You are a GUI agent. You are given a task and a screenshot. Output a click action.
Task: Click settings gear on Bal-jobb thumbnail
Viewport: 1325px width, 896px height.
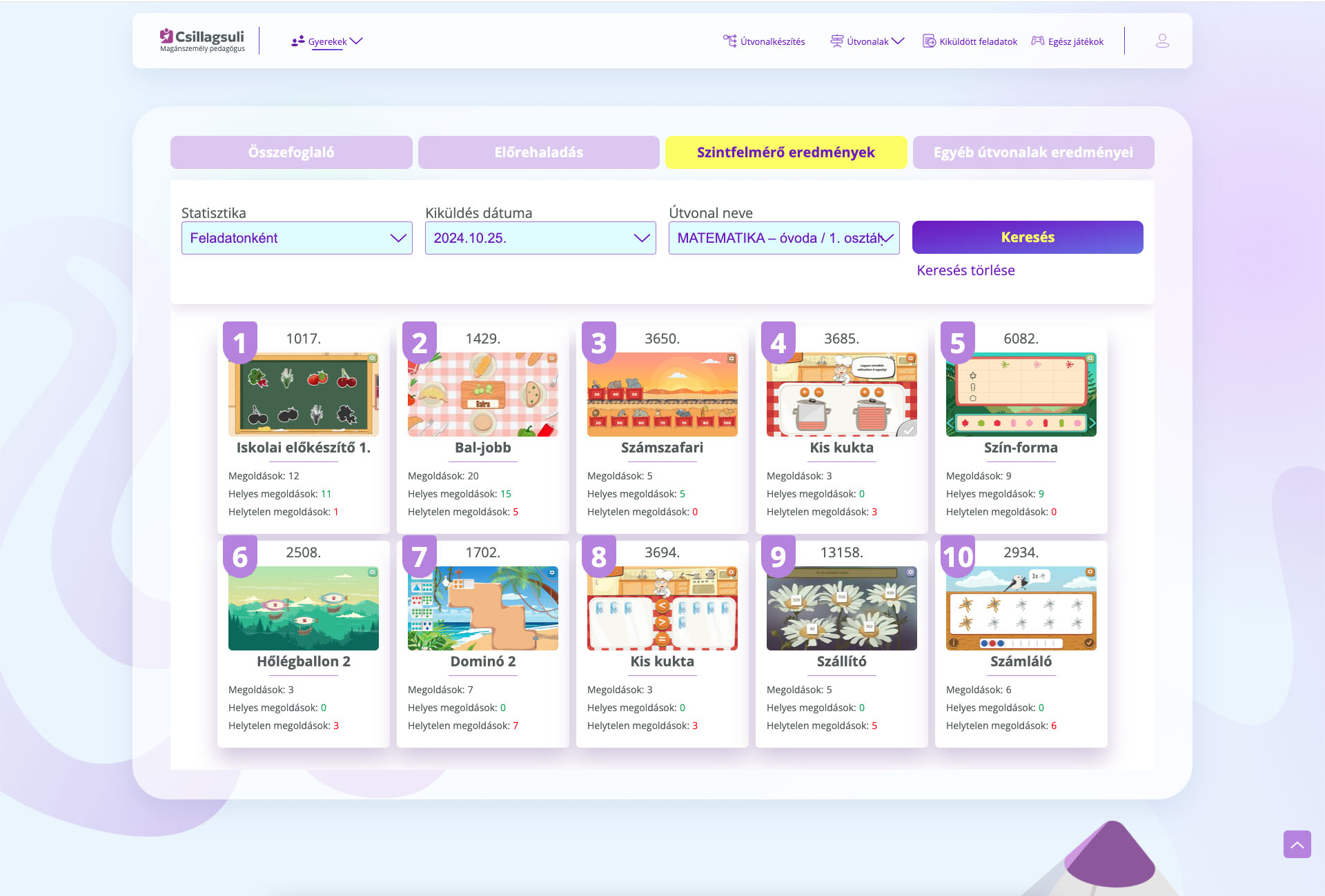(552, 359)
